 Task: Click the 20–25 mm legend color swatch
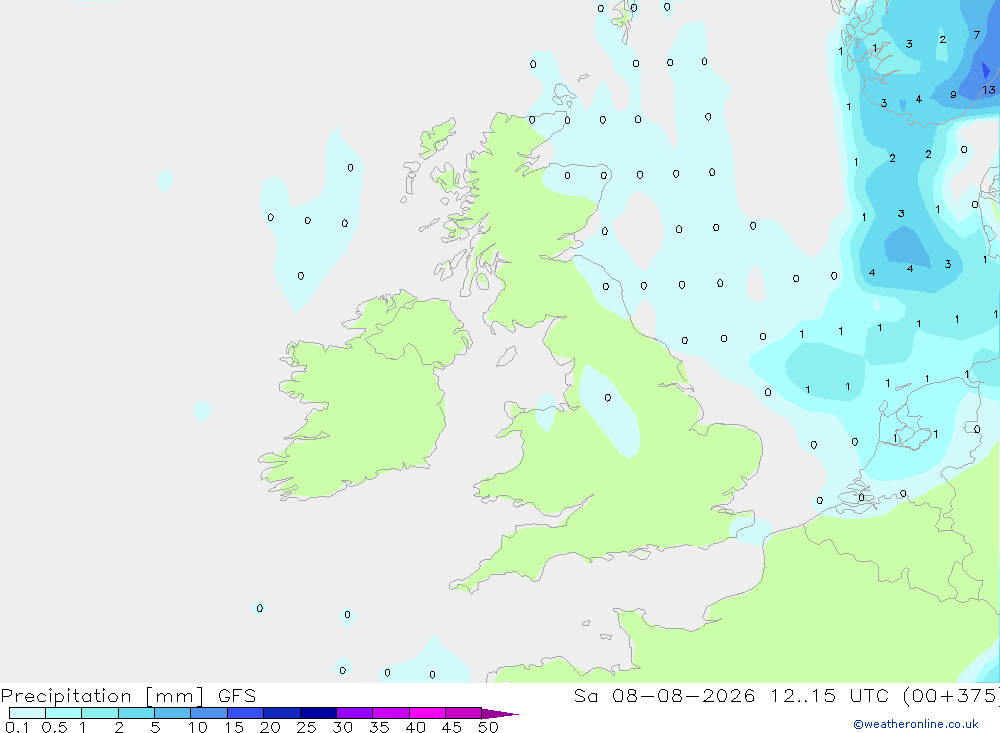282,713
